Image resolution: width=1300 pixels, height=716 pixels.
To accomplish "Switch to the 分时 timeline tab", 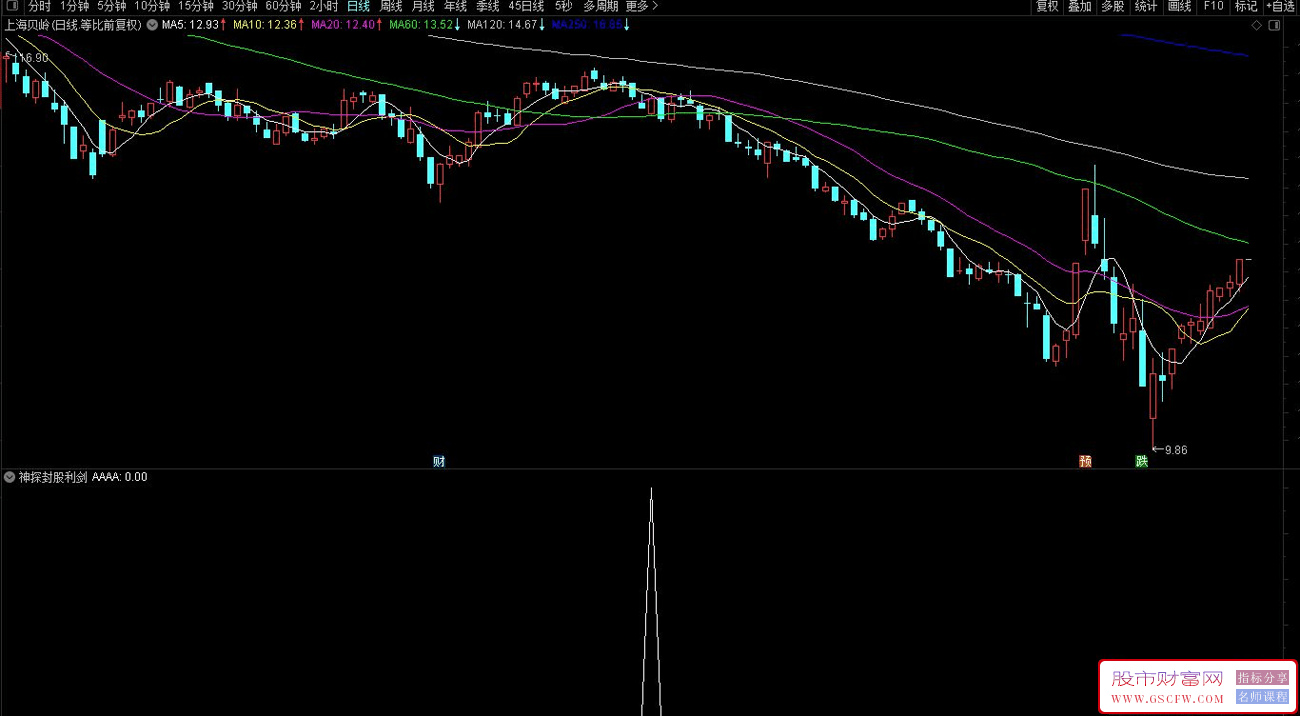I will (39, 6).
